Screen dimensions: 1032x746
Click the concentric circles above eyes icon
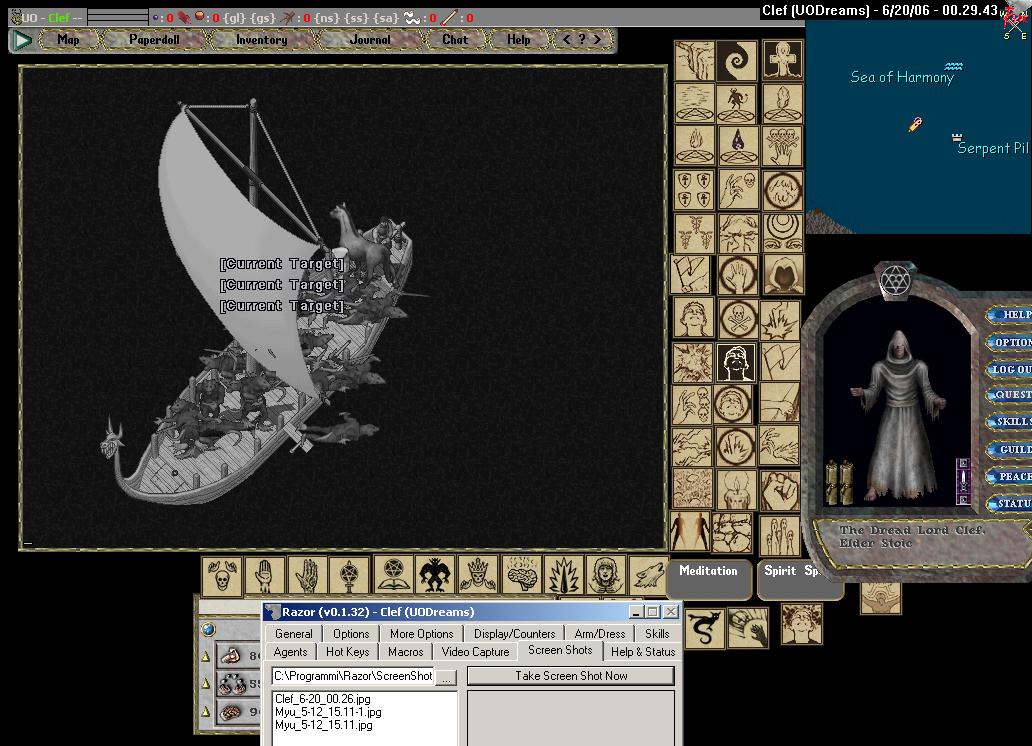tap(783, 232)
